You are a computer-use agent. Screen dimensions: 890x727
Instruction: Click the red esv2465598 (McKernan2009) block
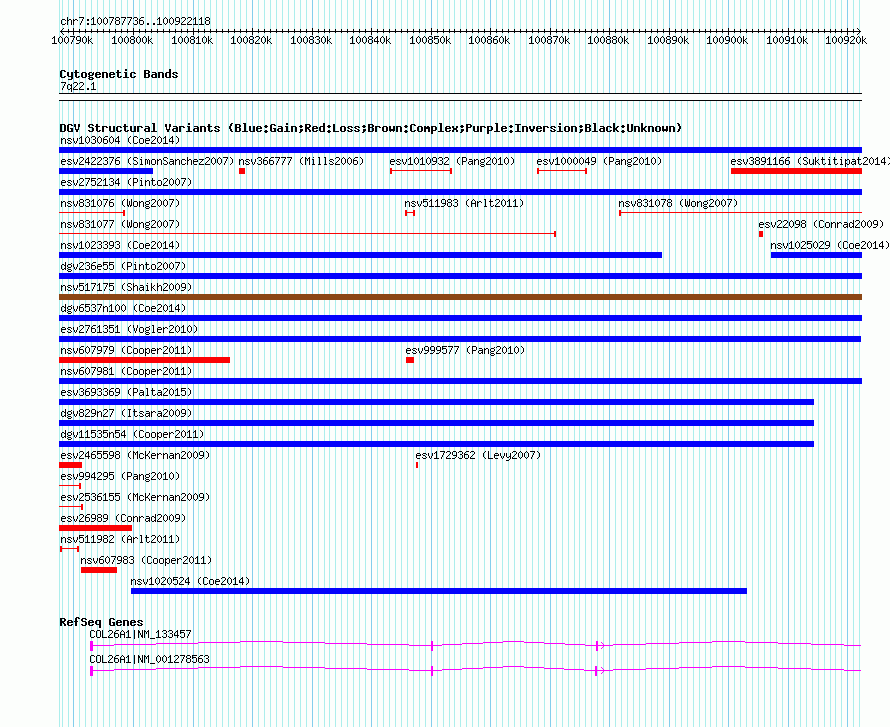click(70, 465)
